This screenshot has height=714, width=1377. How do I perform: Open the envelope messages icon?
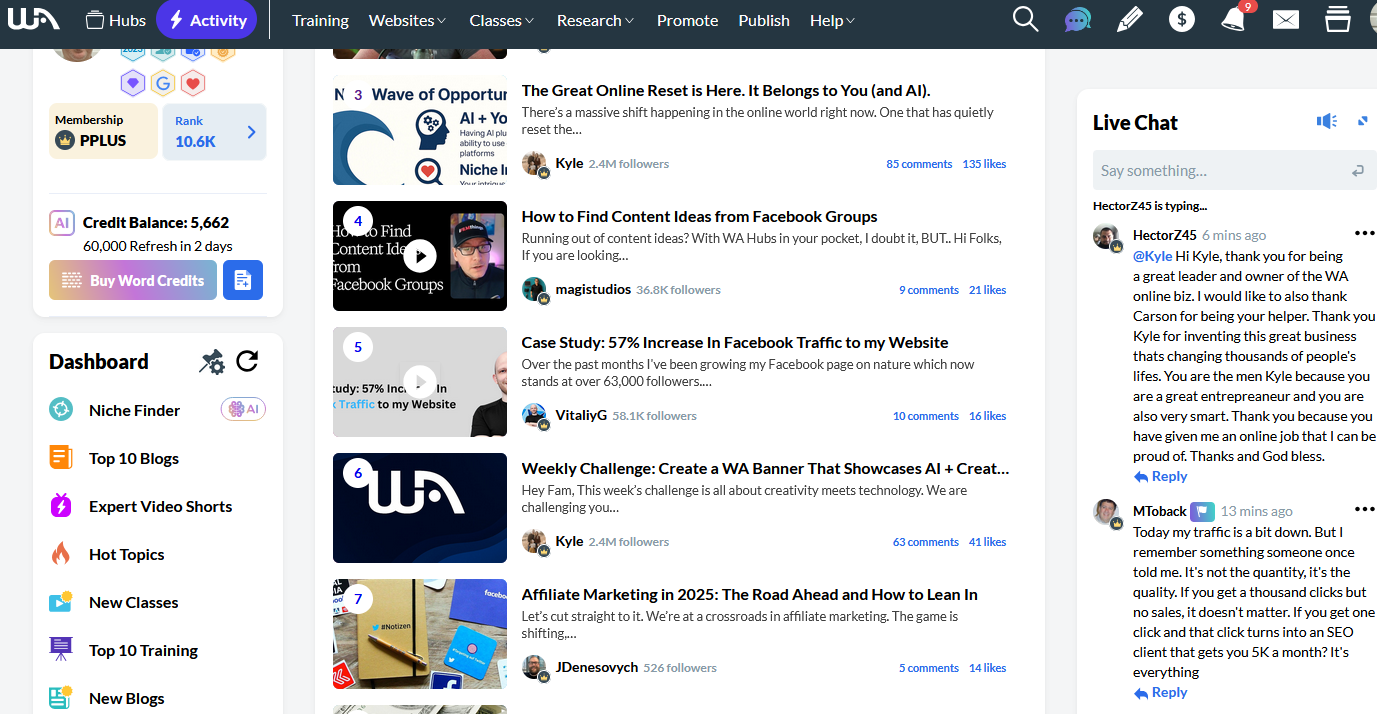[1286, 20]
